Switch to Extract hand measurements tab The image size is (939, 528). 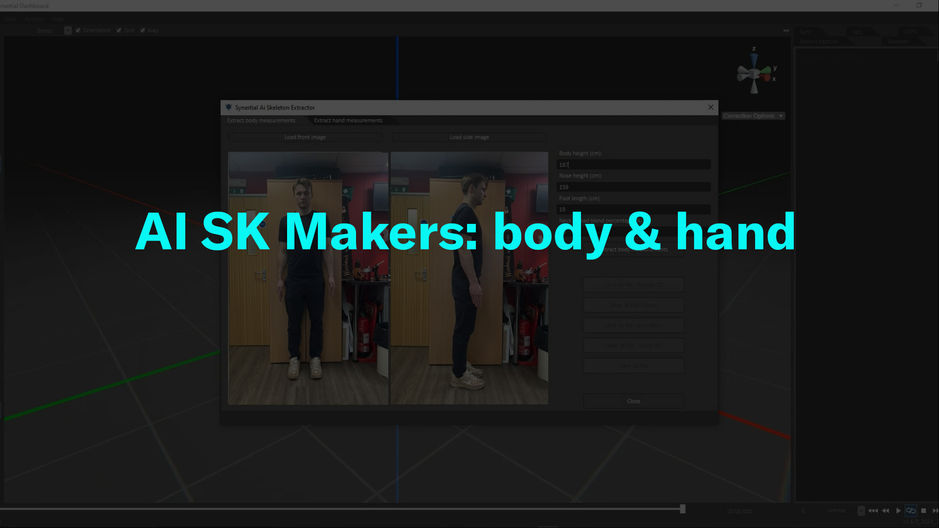pos(348,120)
